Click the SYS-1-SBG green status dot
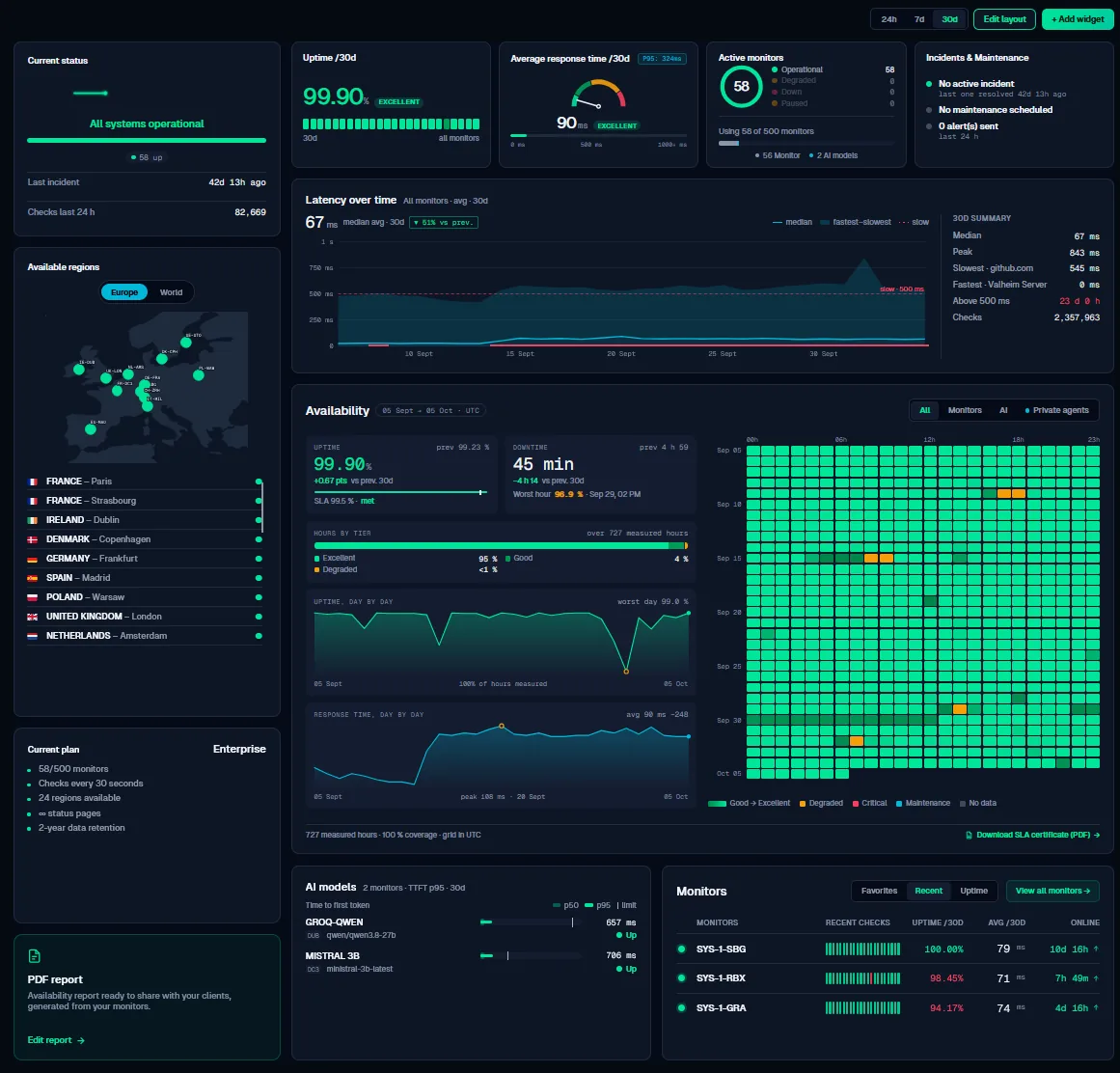Image resolution: width=1120 pixels, height=1073 pixels. pyautogui.click(x=681, y=949)
